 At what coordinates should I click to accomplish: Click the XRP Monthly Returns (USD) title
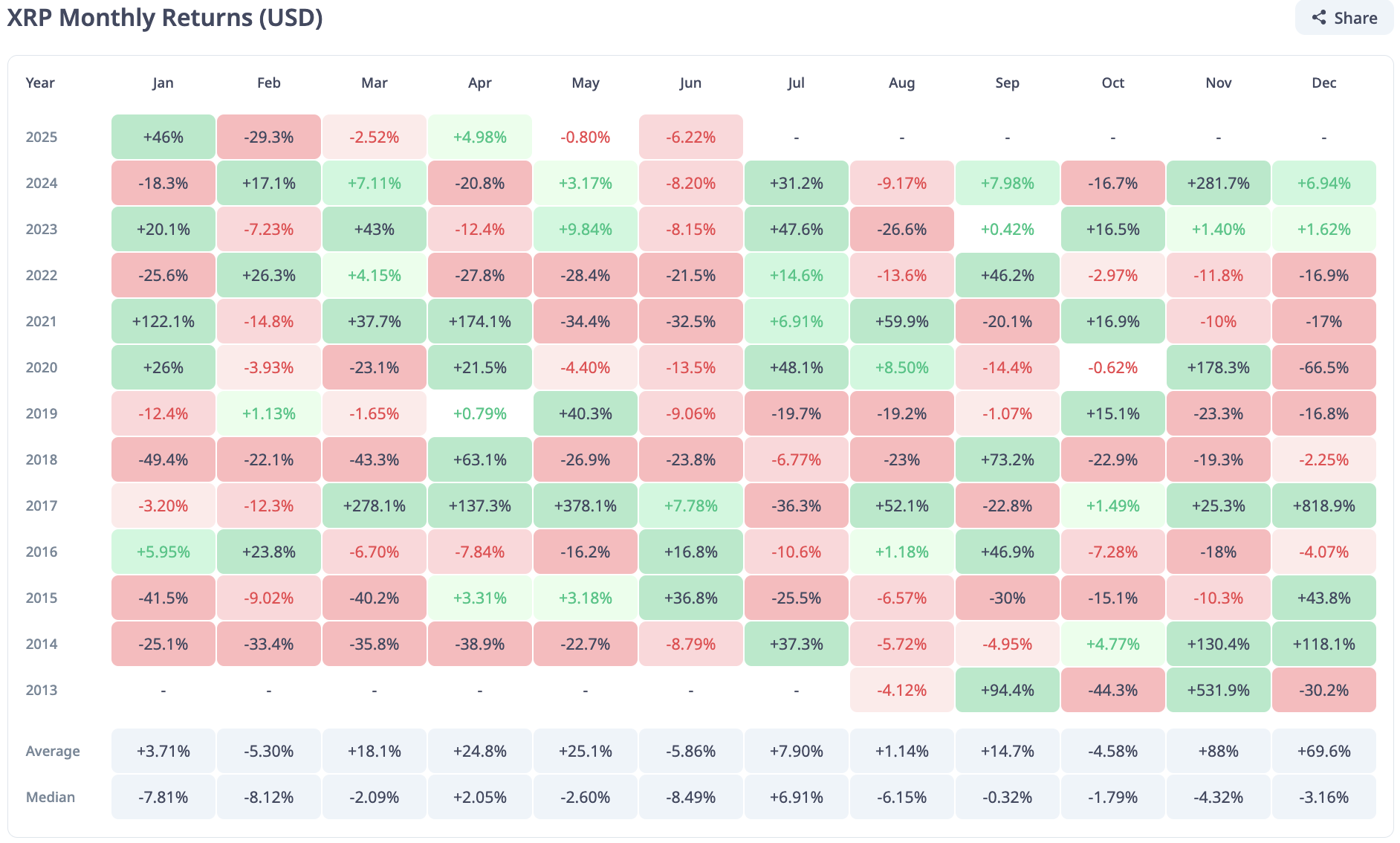click(165, 18)
